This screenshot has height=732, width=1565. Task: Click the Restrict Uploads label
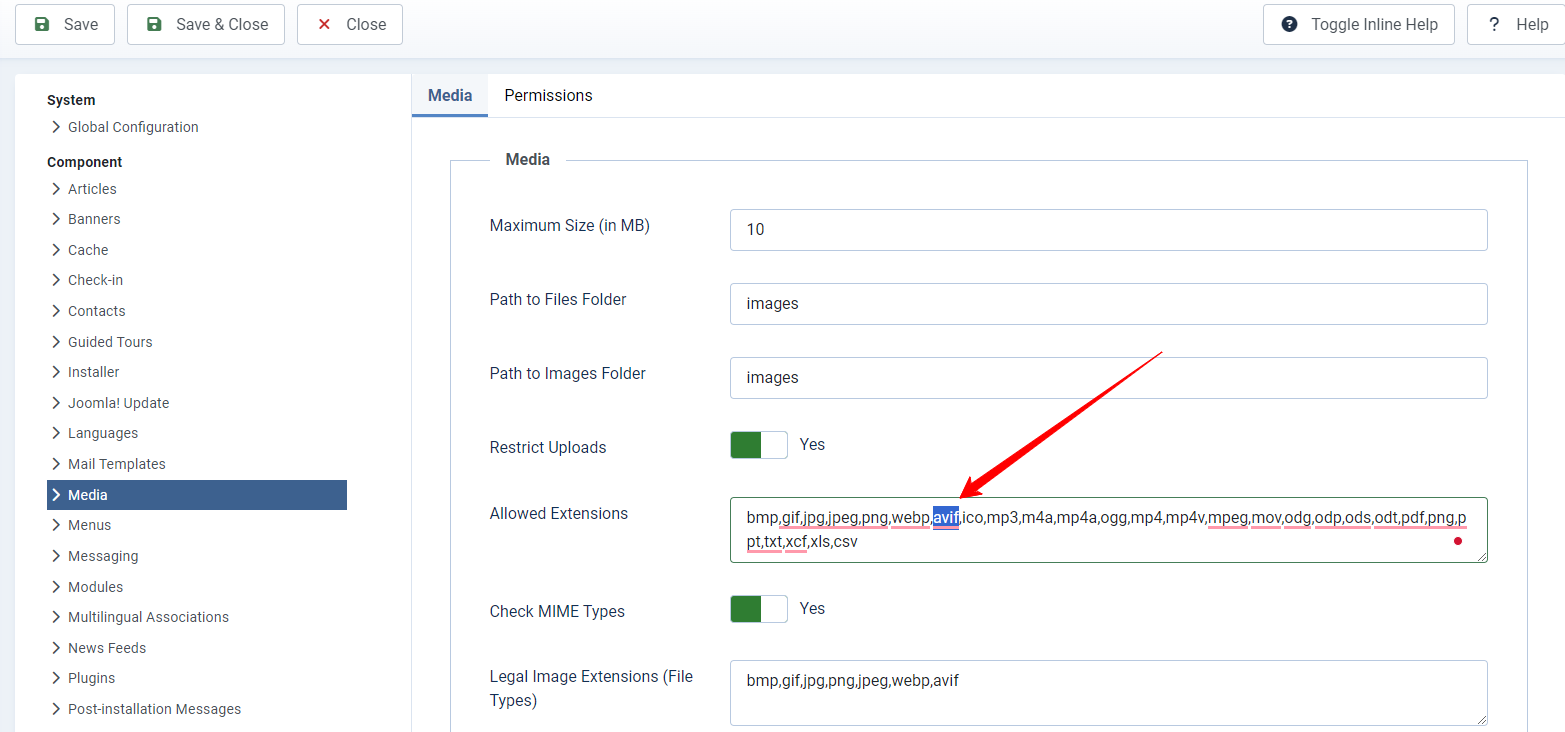[x=548, y=447]
